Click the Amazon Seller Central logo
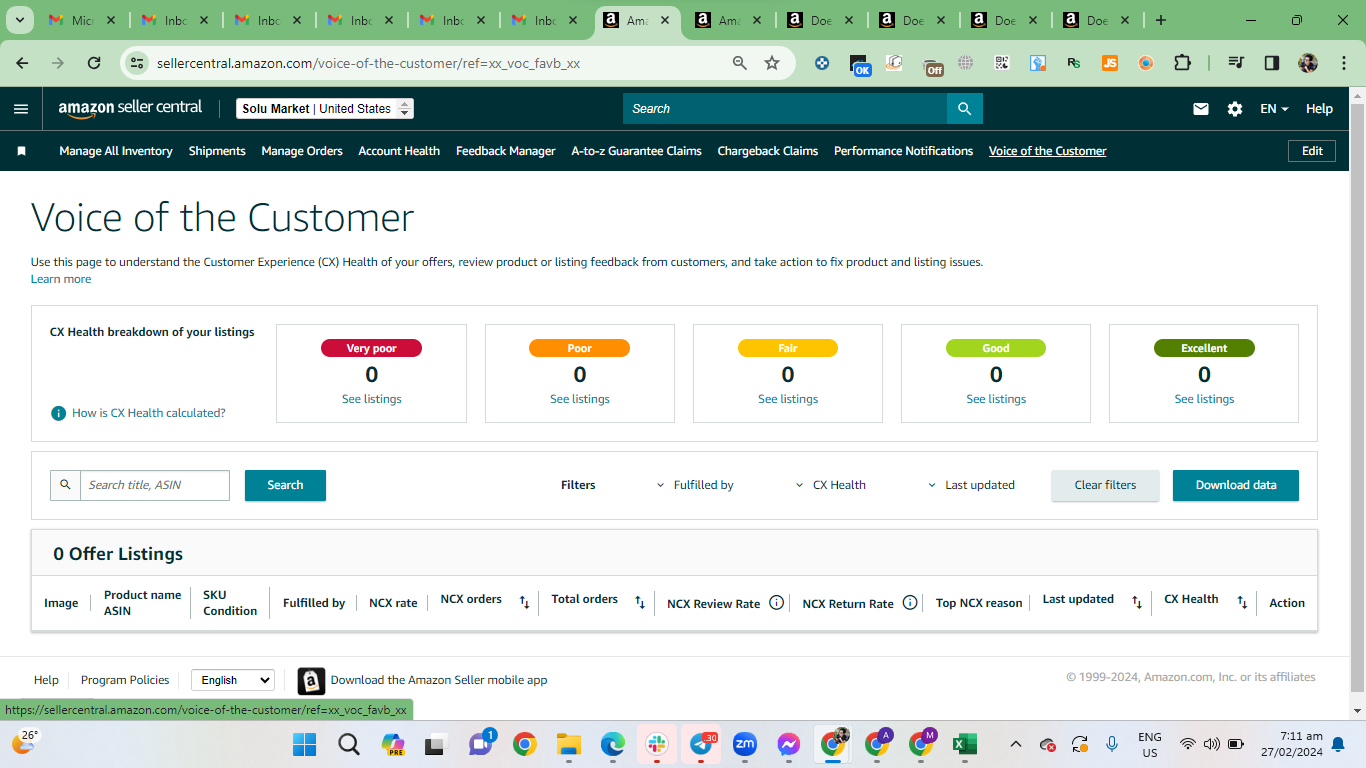 pyautogui.click(x=130, y=108)
